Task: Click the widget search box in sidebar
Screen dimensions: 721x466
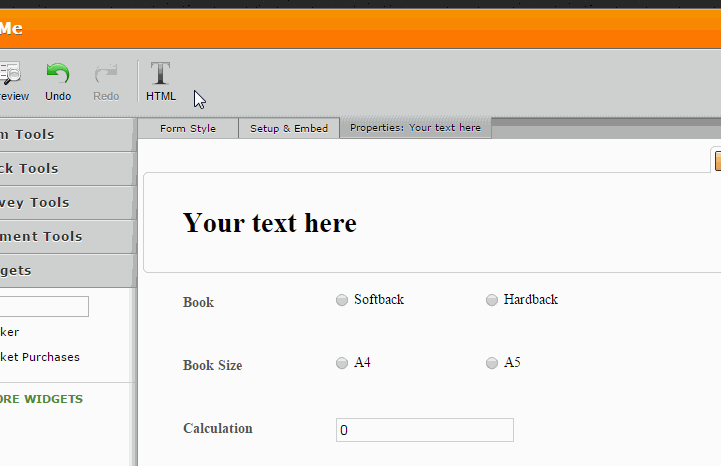Action: 44,306
